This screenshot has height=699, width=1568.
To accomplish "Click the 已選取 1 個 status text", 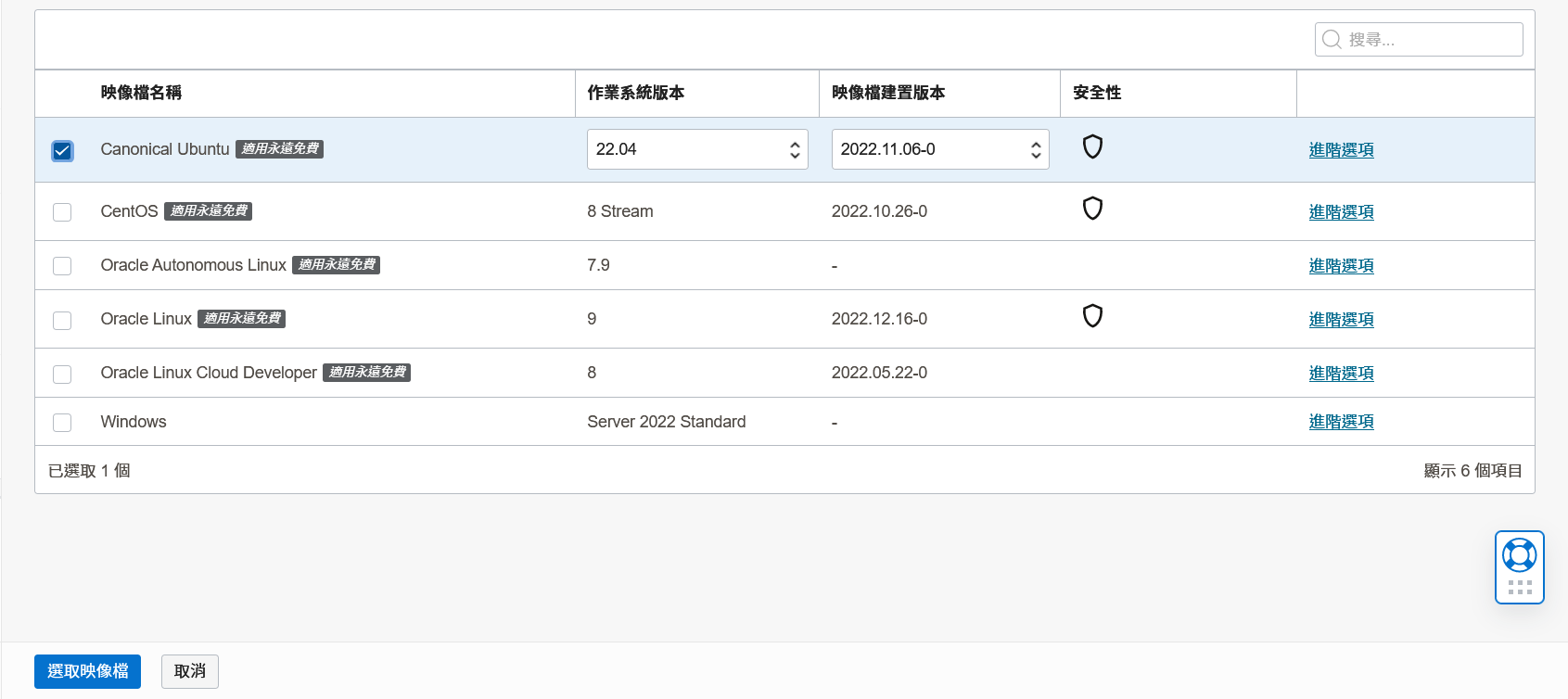I will pyautogui.click(x=89, y=471).
